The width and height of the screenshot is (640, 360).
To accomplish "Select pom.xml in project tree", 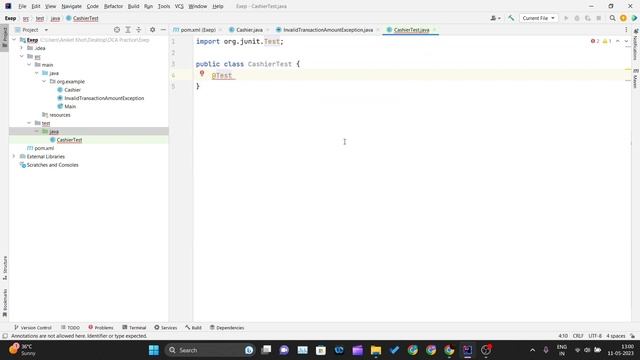I will (x=44, y=148).
